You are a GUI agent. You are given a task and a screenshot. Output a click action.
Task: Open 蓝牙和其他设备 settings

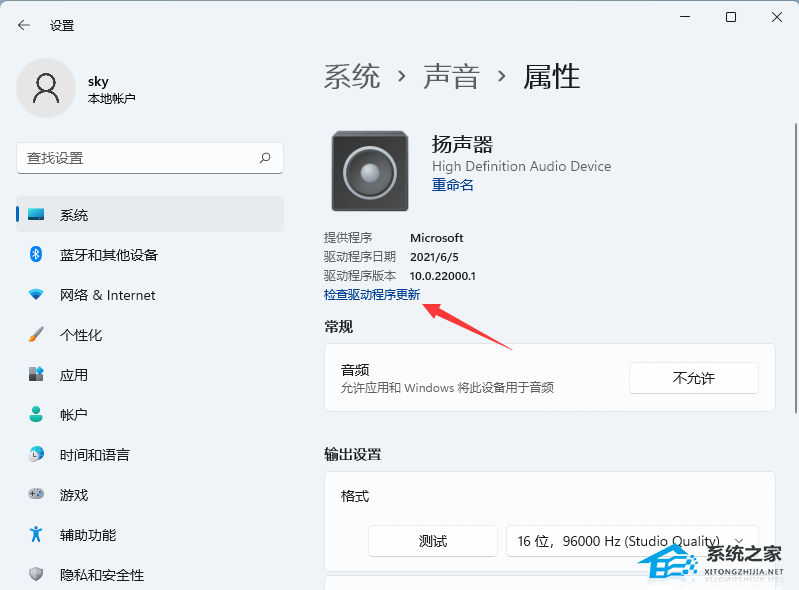pos(150,254)
